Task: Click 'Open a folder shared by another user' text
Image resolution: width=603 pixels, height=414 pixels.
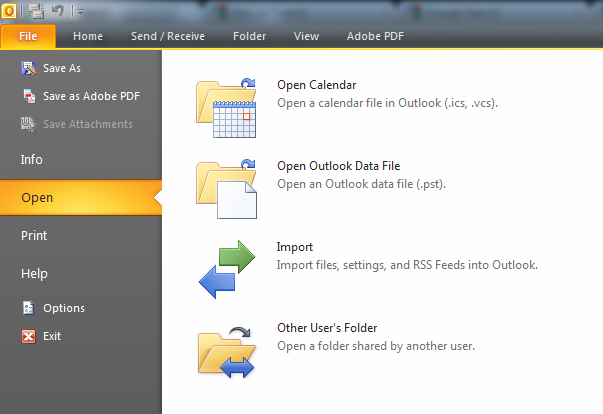Action: point(376,346)
